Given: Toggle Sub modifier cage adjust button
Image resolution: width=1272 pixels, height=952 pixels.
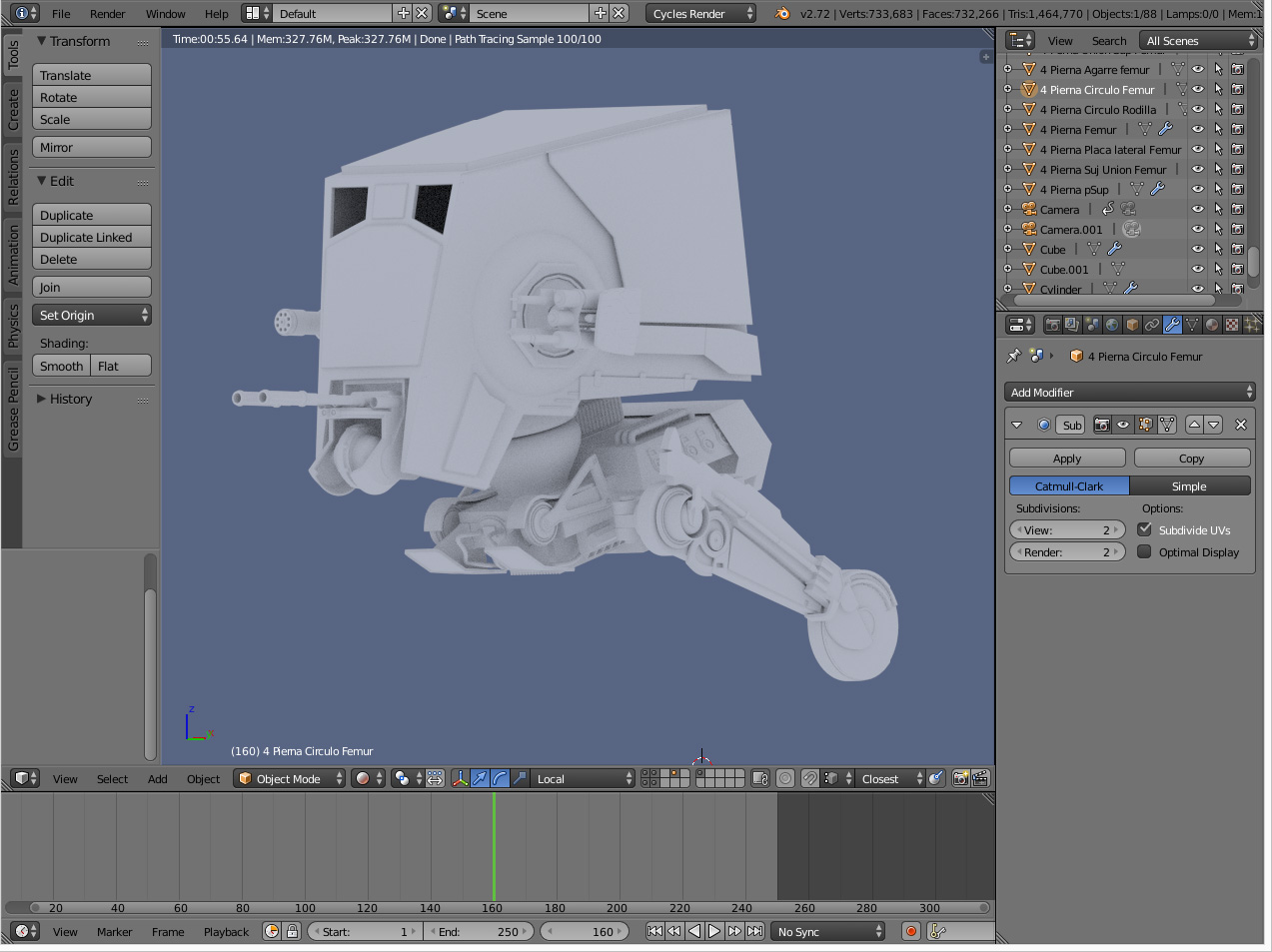Looking at the screenshot, I should tap(1167, 425).
